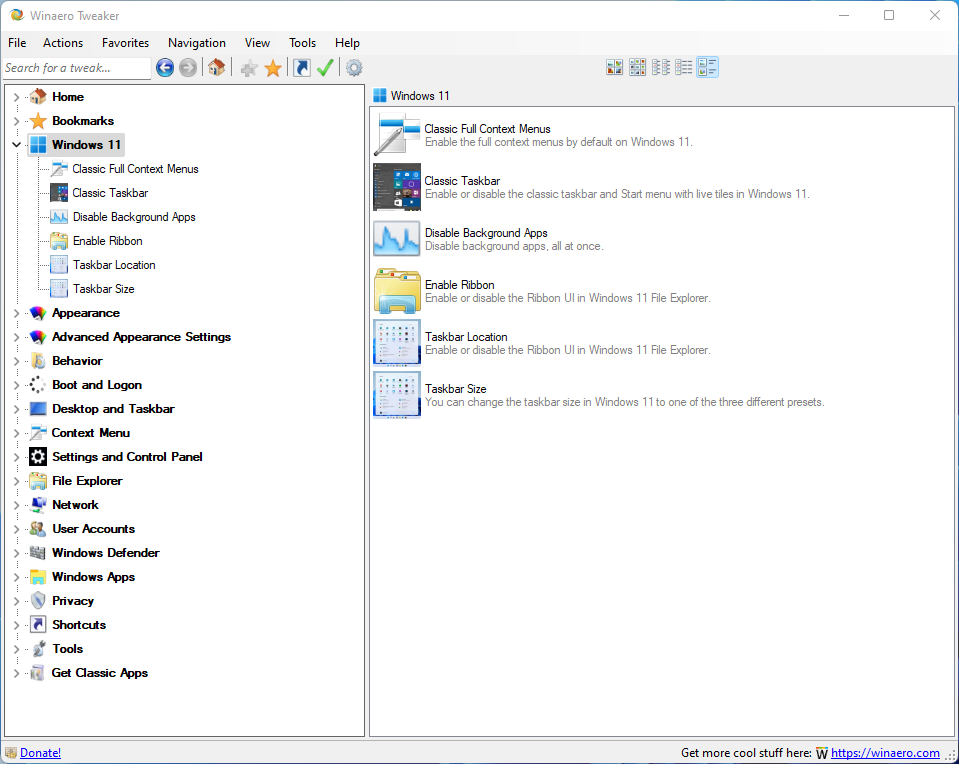Click Taskbar Size thumbnail in right pane

click(x=397, y=395)
